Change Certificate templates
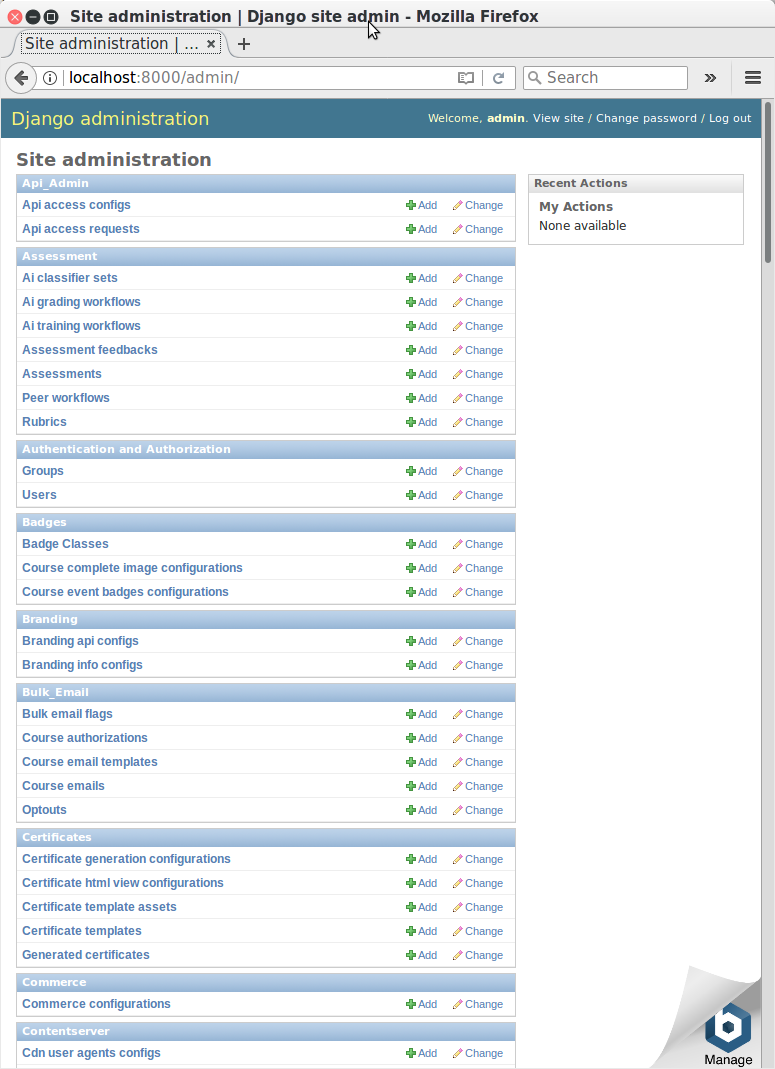775x1069 pixels. click(x=478, y=931)
